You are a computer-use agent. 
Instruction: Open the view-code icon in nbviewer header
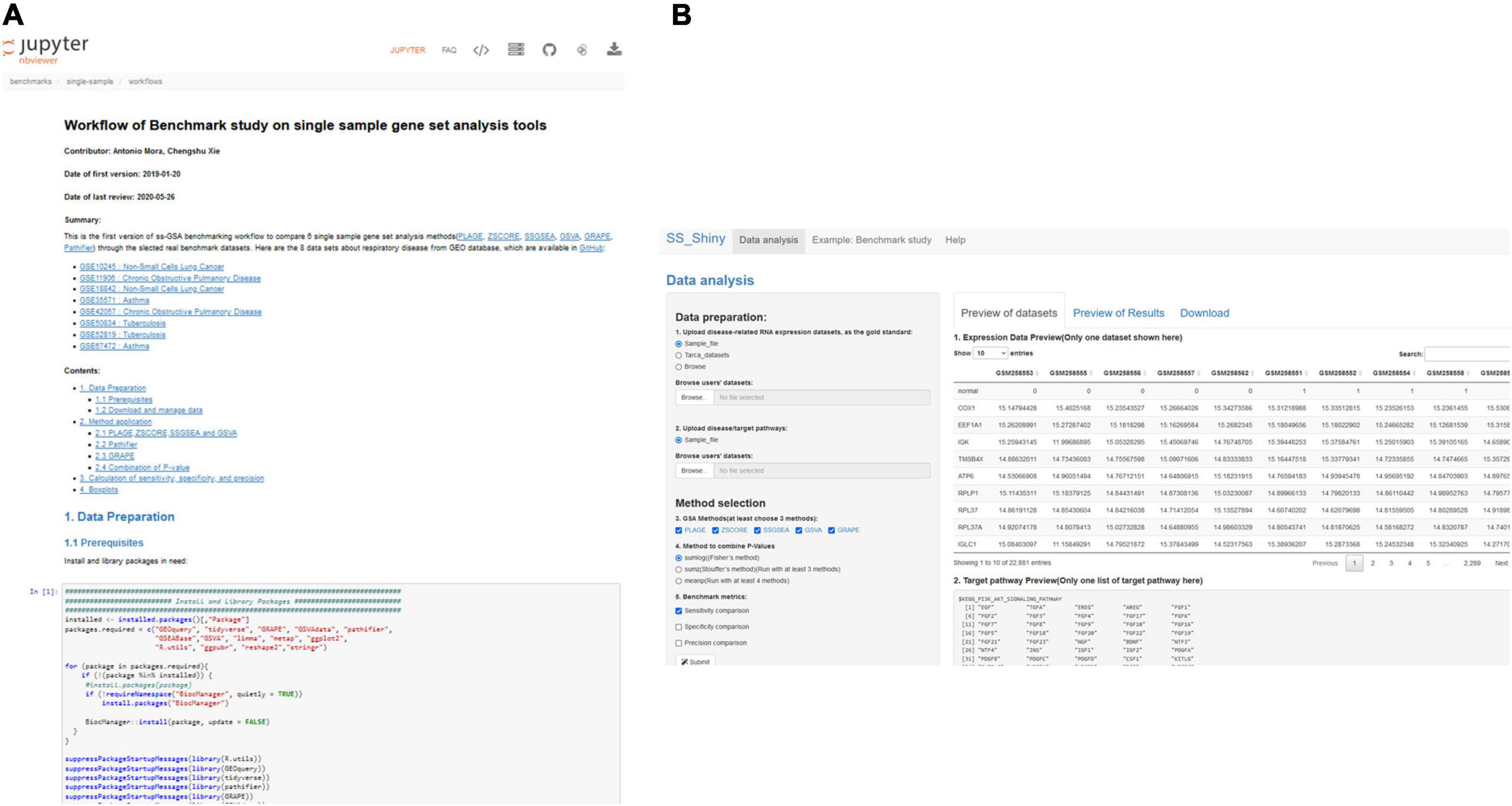coord(481,50)
